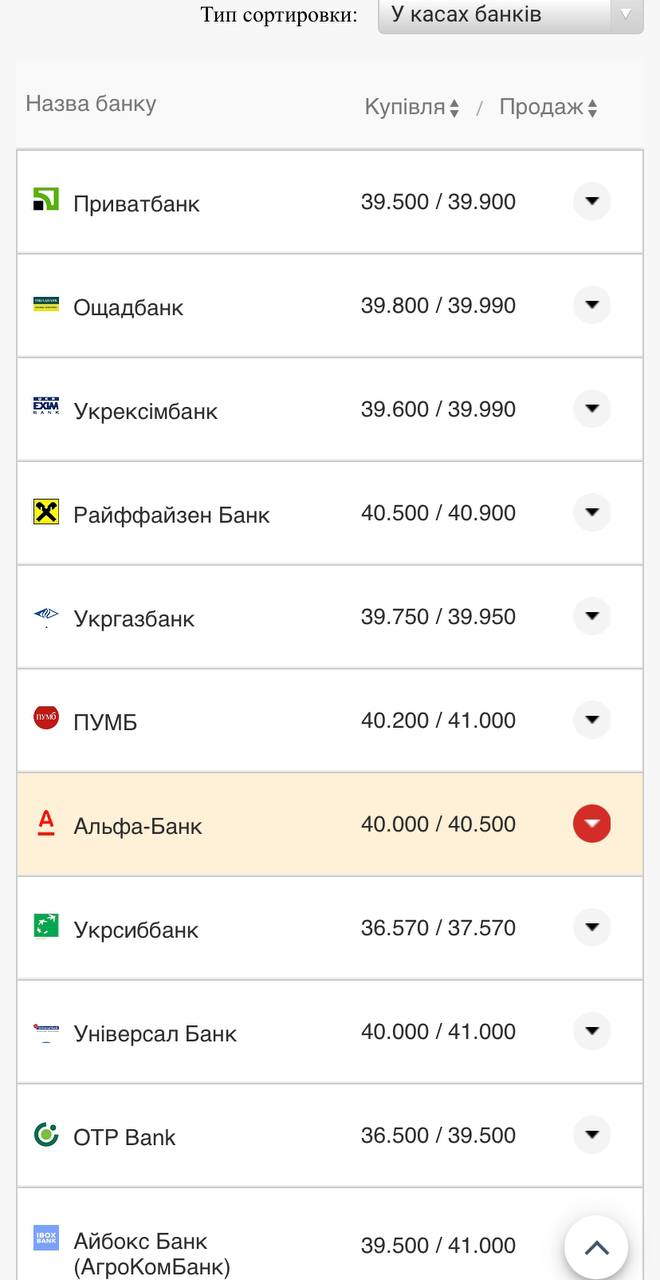Click the ПУМБ red round logo
The height and width of the screenshot is (1280, 660).
[46, 717]
